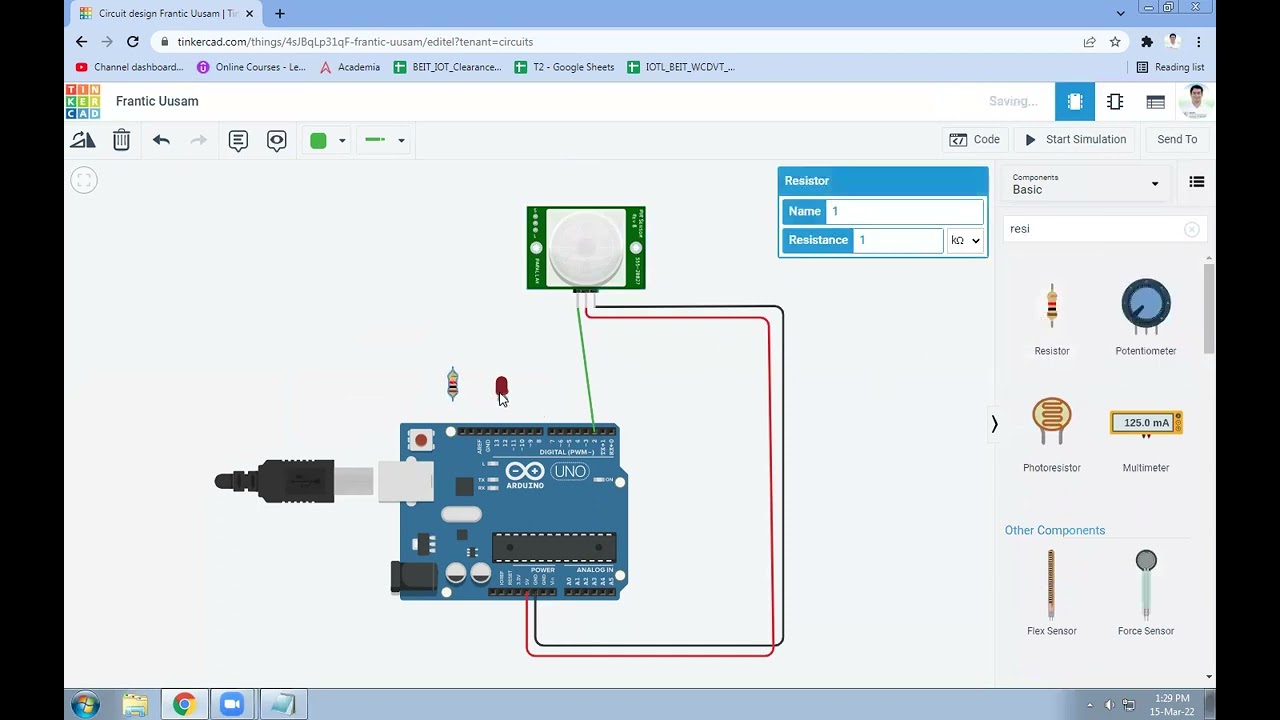Switch to circuit view
This screenshot has width=1280, height=720.
(1075, 101)
